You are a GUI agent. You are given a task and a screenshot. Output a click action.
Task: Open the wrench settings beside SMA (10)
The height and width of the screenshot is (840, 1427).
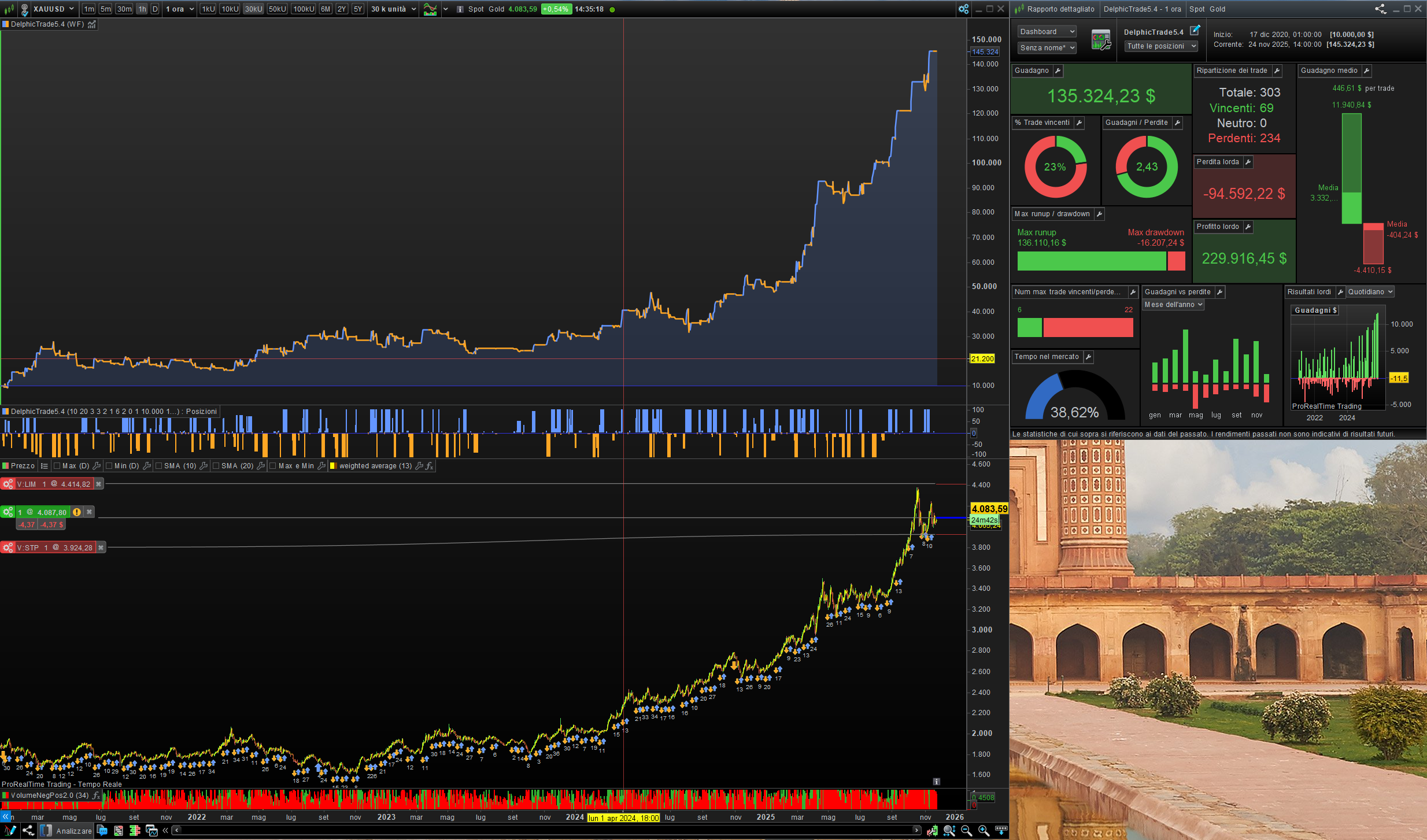(204, 466)
